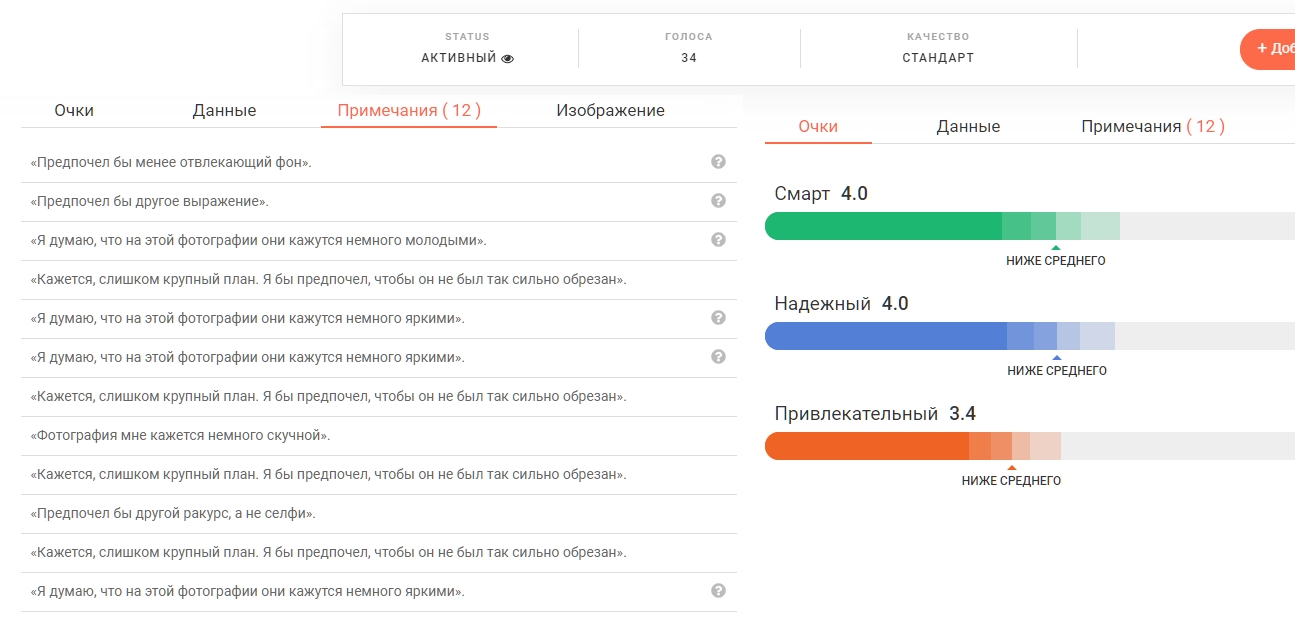Viewport: 1295px width, 617px height.
Task: Click the blue Надежный score bar
Action: pyautogui.click(x=1030, y=336)
